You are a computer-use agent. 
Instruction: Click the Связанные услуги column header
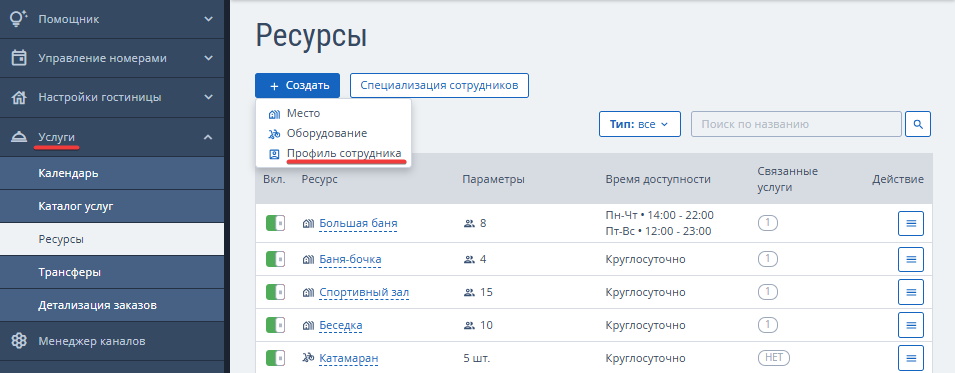tap(788, 179)
